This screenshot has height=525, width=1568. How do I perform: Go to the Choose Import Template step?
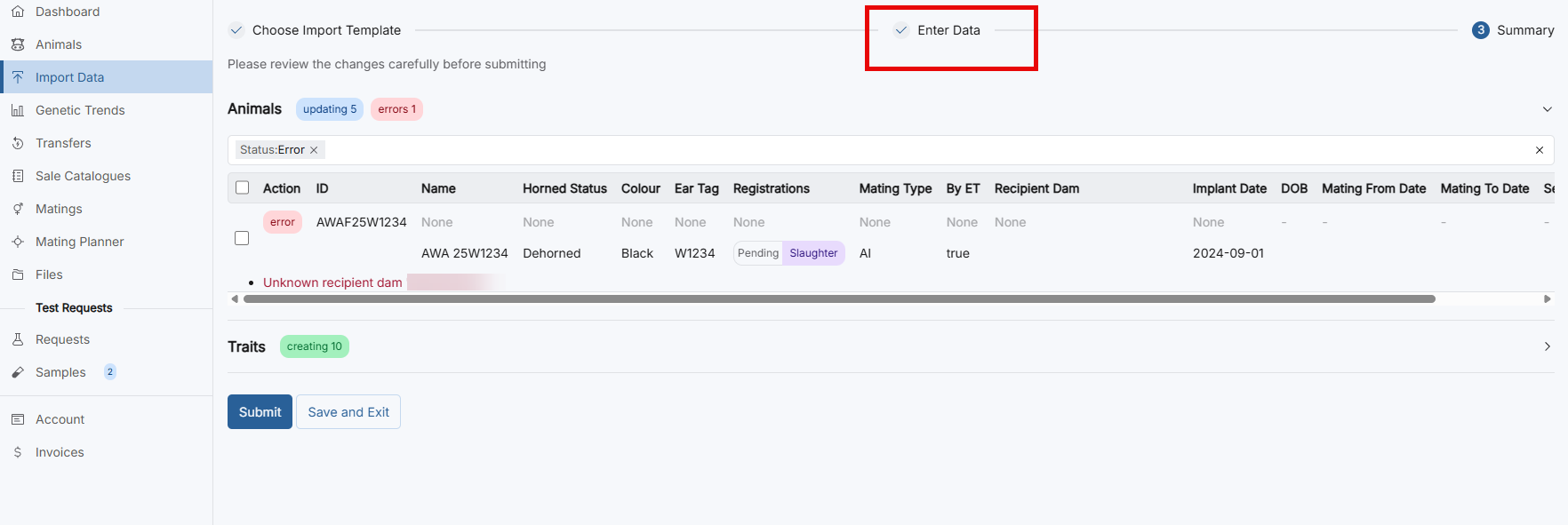pos(326,30)
